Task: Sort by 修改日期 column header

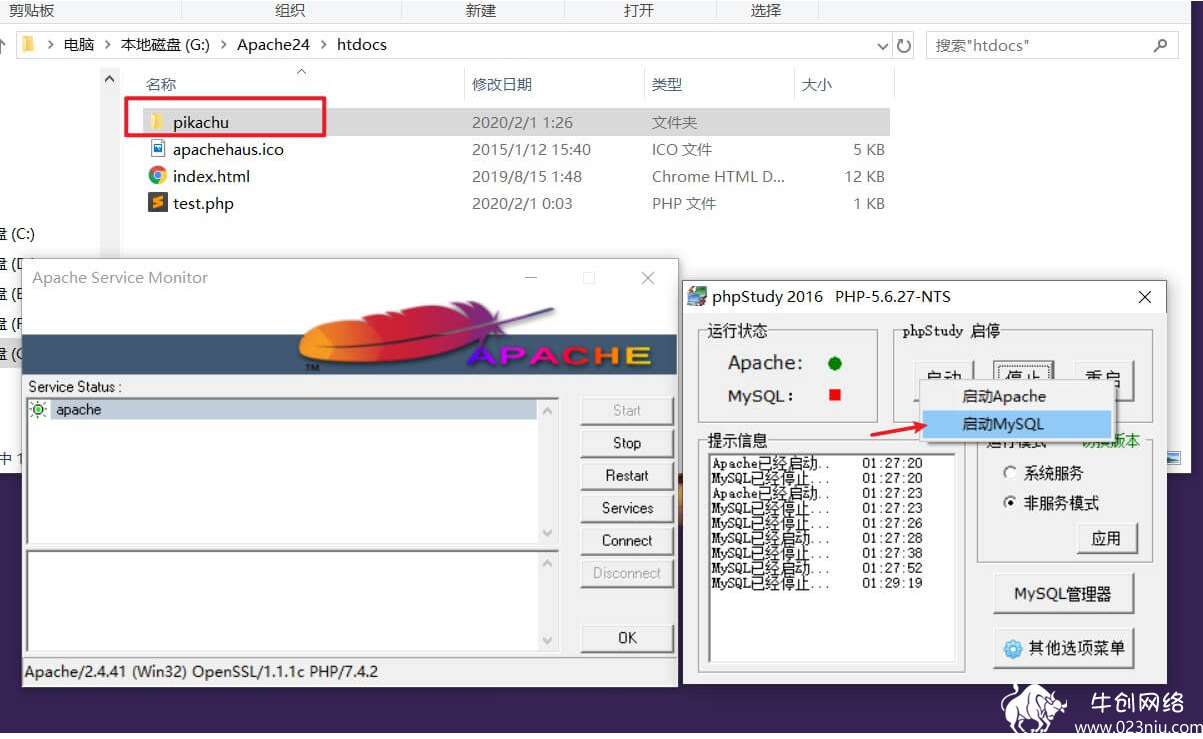Action: coord(502,85)
